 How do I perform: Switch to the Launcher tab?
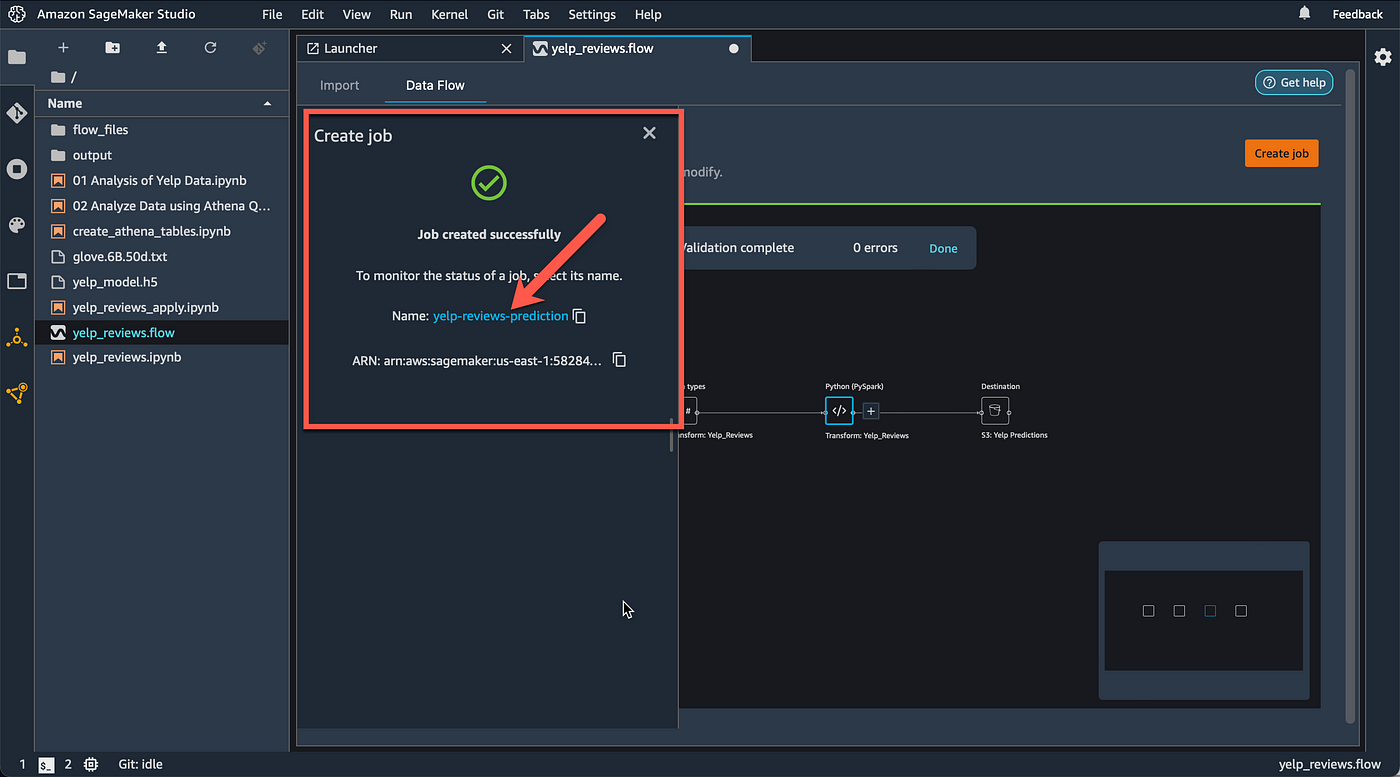pyautogui.click(x=409, y=48)
